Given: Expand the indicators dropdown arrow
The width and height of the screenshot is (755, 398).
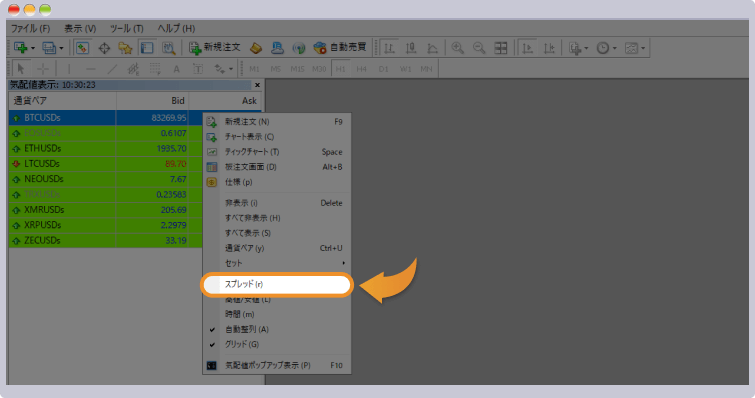Looking at the screenshot, I should (586, 48).
